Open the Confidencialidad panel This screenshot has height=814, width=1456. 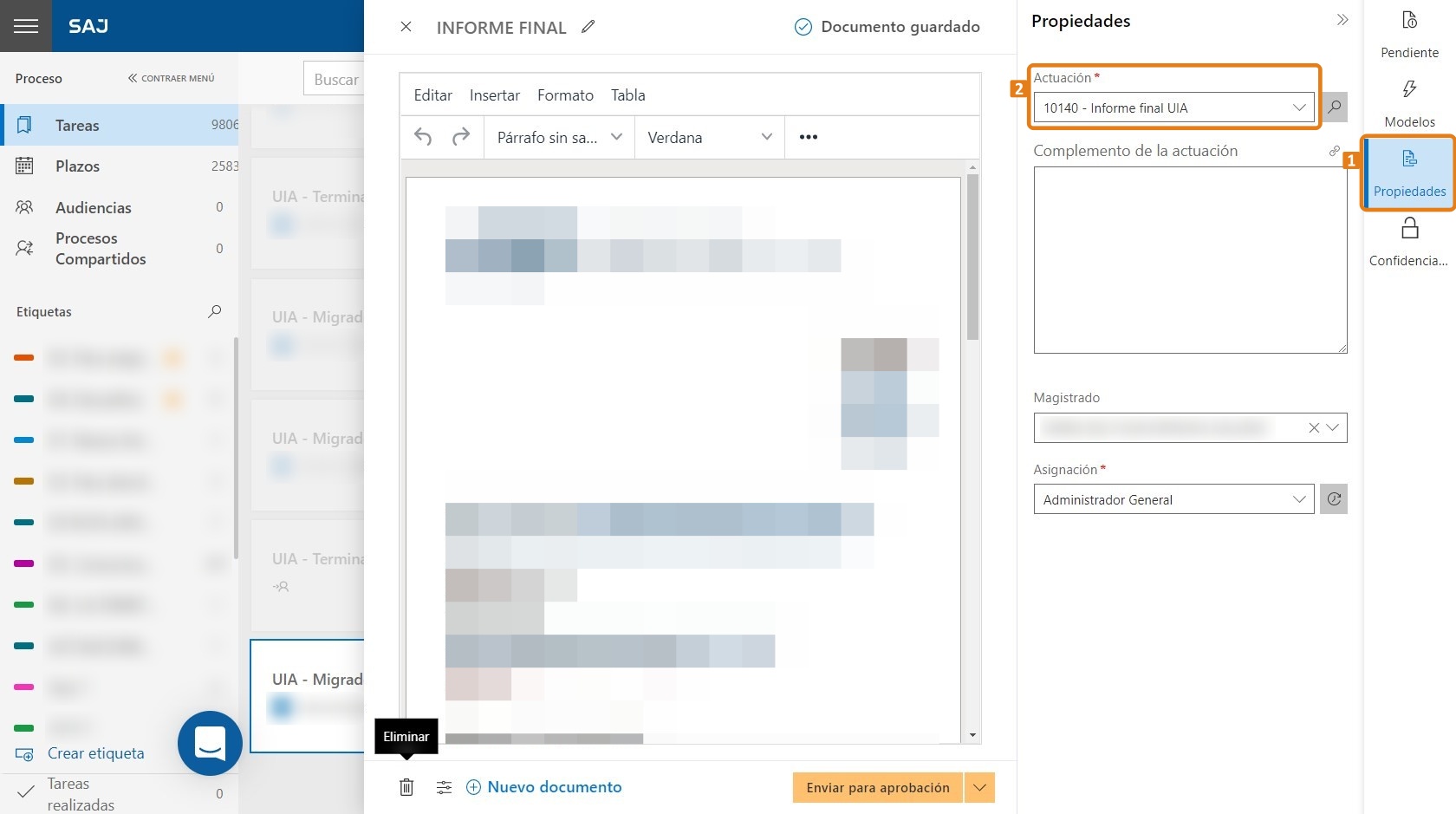pos(1409,243)
